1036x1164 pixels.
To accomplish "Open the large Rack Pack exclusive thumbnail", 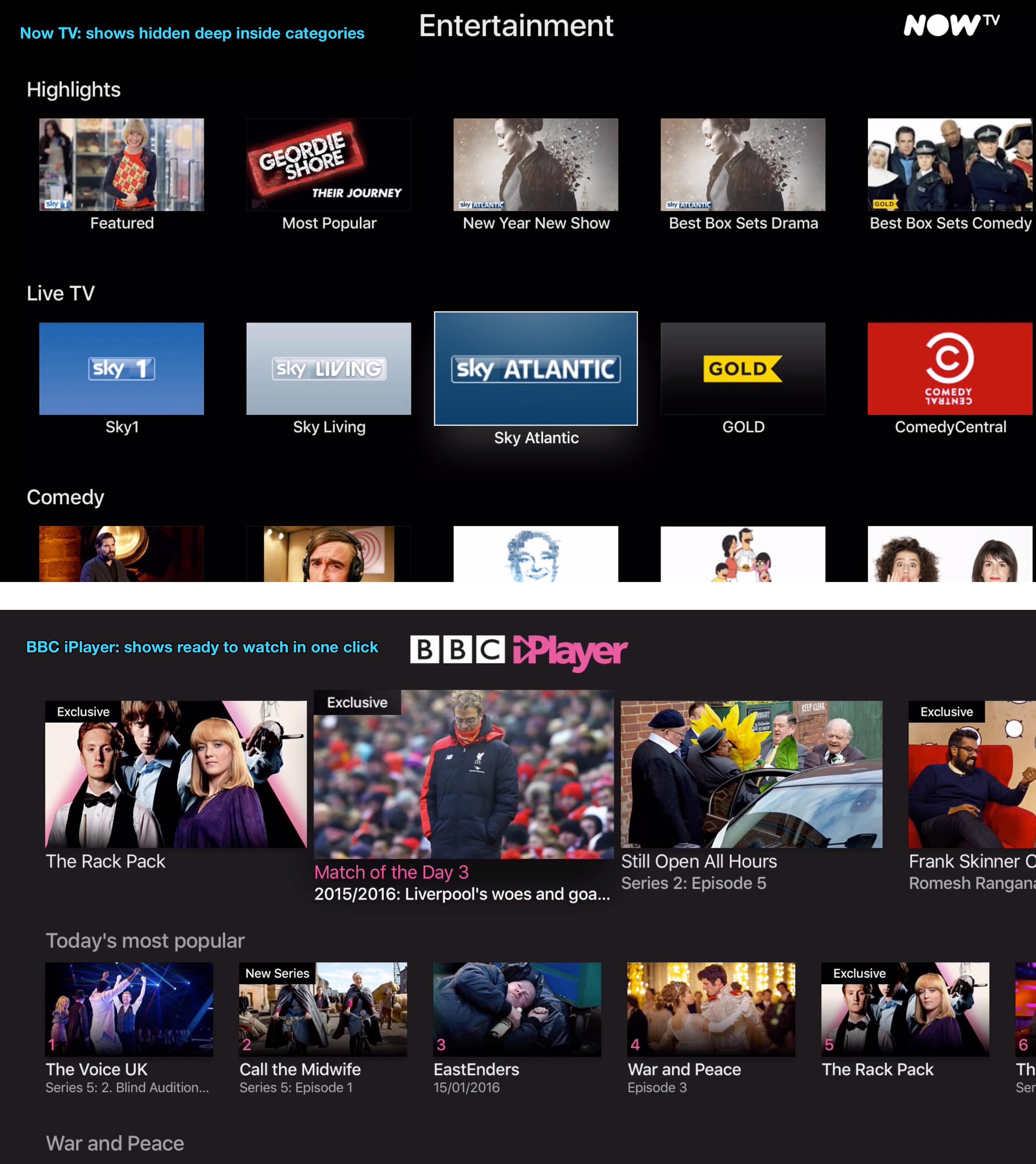I will pos(176,774).
